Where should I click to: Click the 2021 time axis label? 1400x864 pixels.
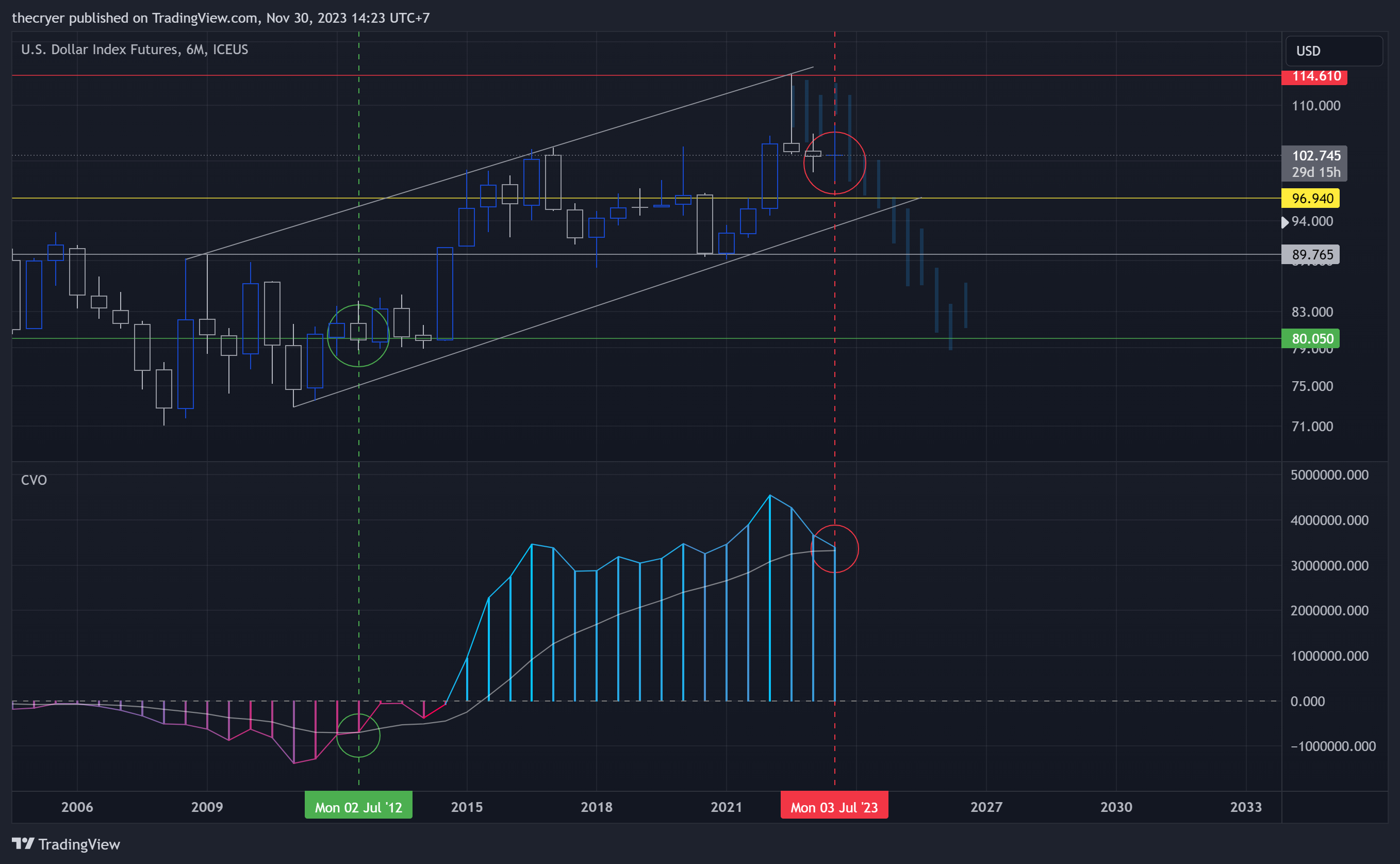pos(726,807)
